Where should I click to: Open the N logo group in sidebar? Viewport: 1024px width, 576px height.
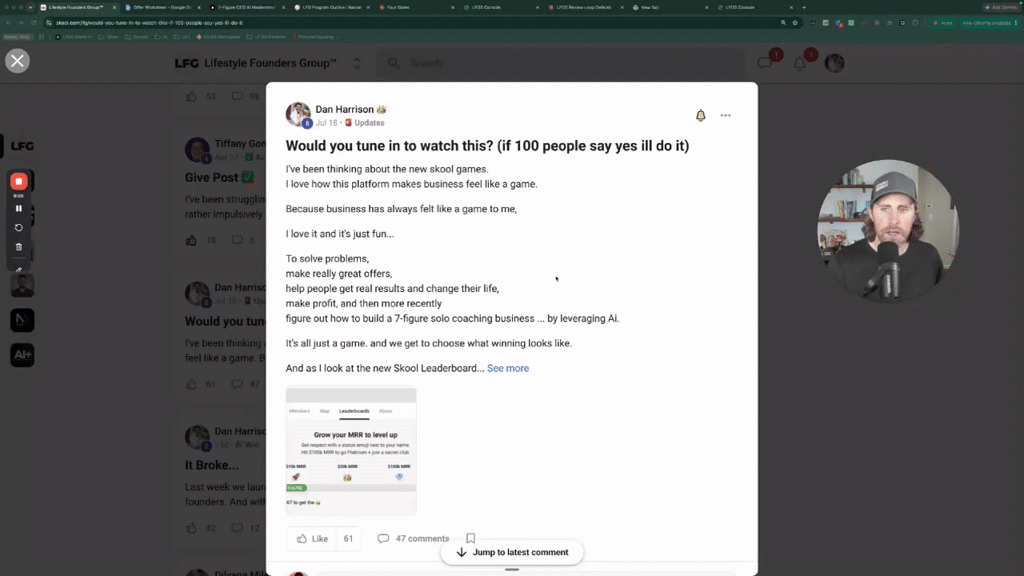coord(22,320)
